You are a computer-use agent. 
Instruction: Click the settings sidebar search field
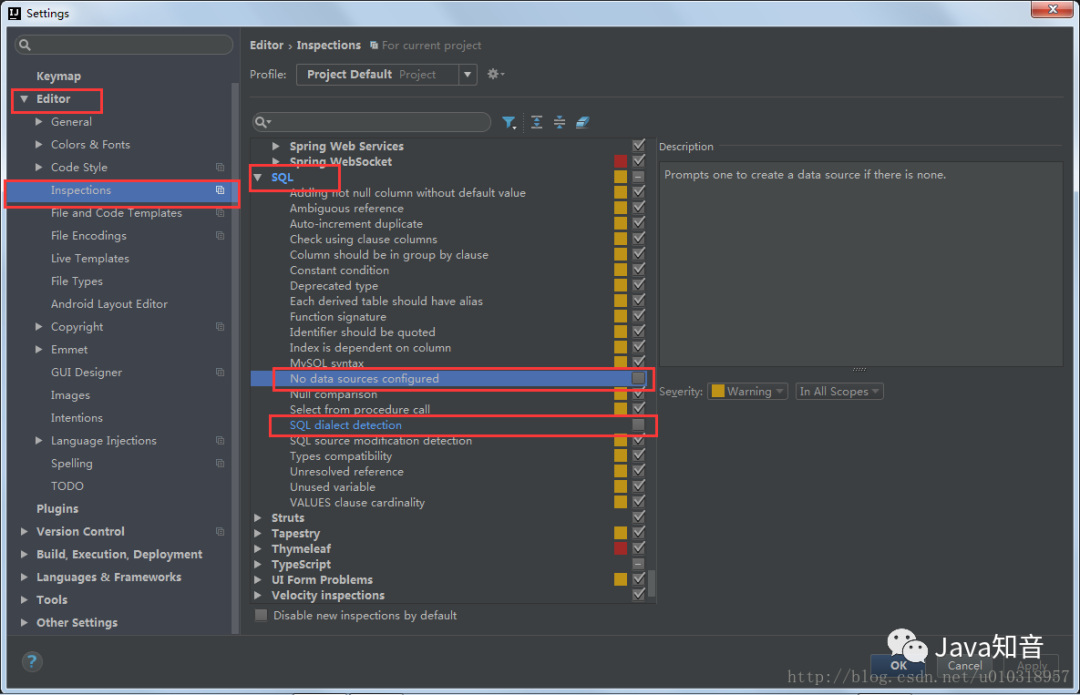(124, 45)
